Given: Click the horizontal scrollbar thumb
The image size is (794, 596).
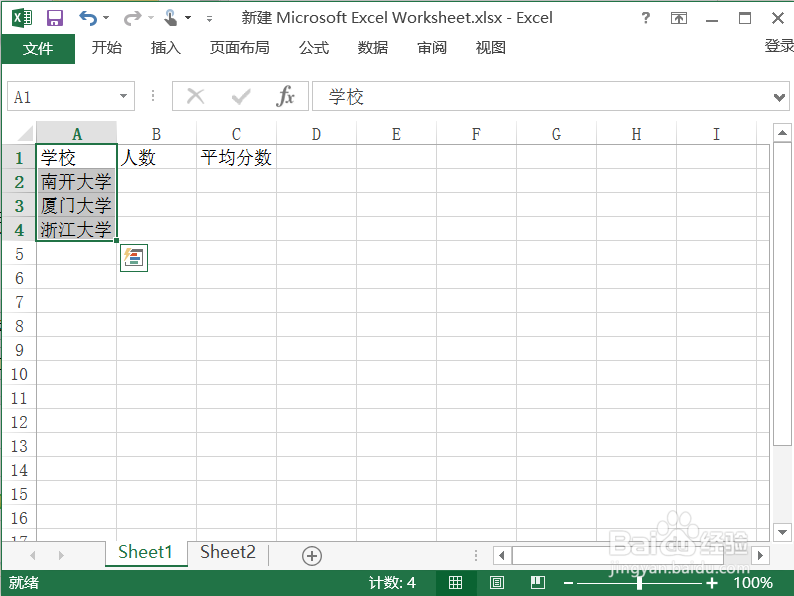Looking at the screenshot, I should point(618,555).
